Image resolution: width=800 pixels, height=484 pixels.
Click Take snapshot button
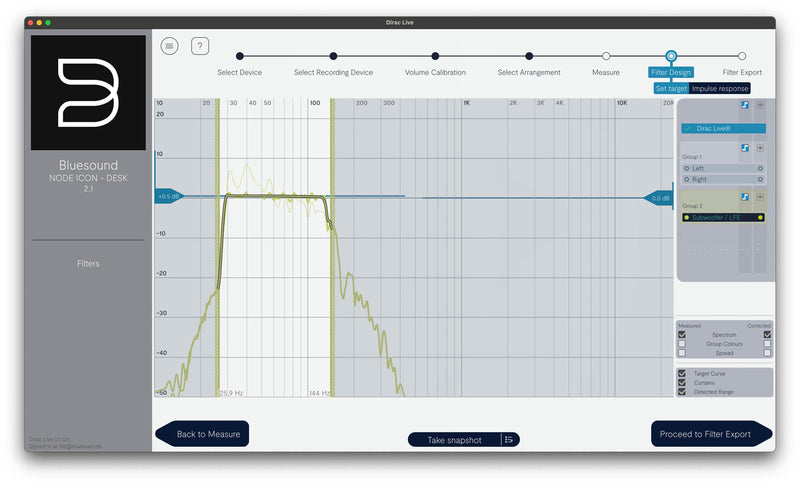(454, 440)
